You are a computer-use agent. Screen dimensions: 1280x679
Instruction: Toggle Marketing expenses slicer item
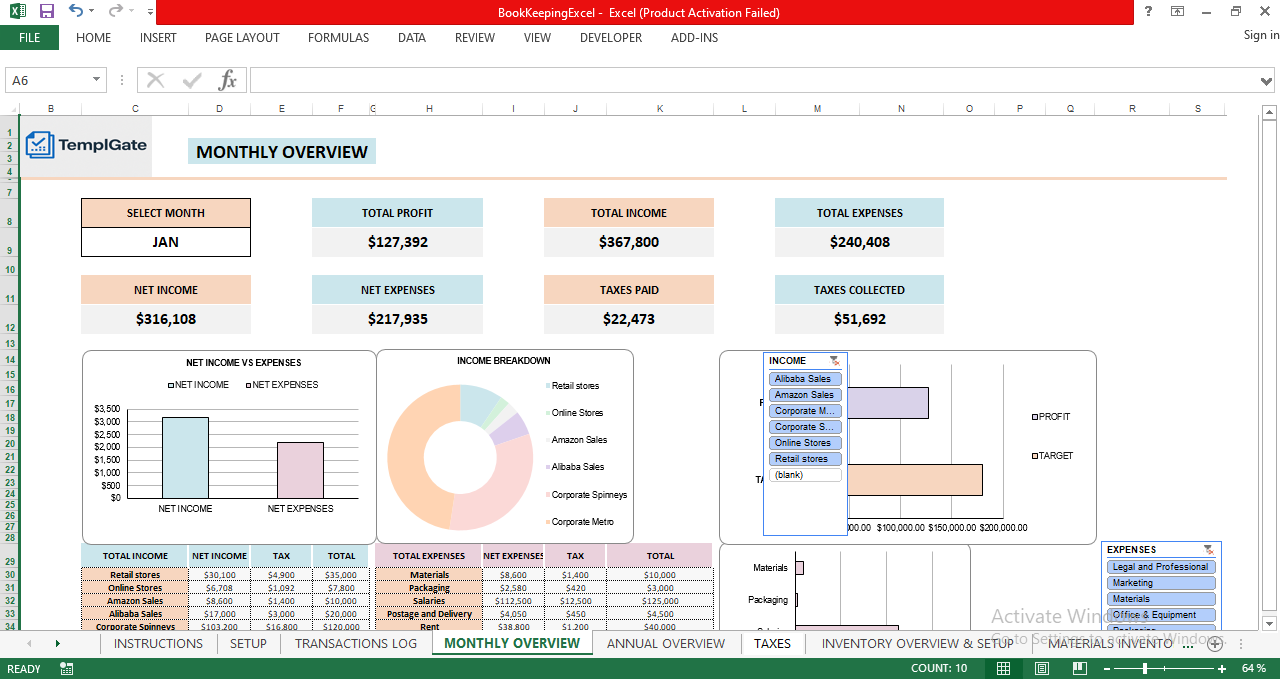(1161, 583)
